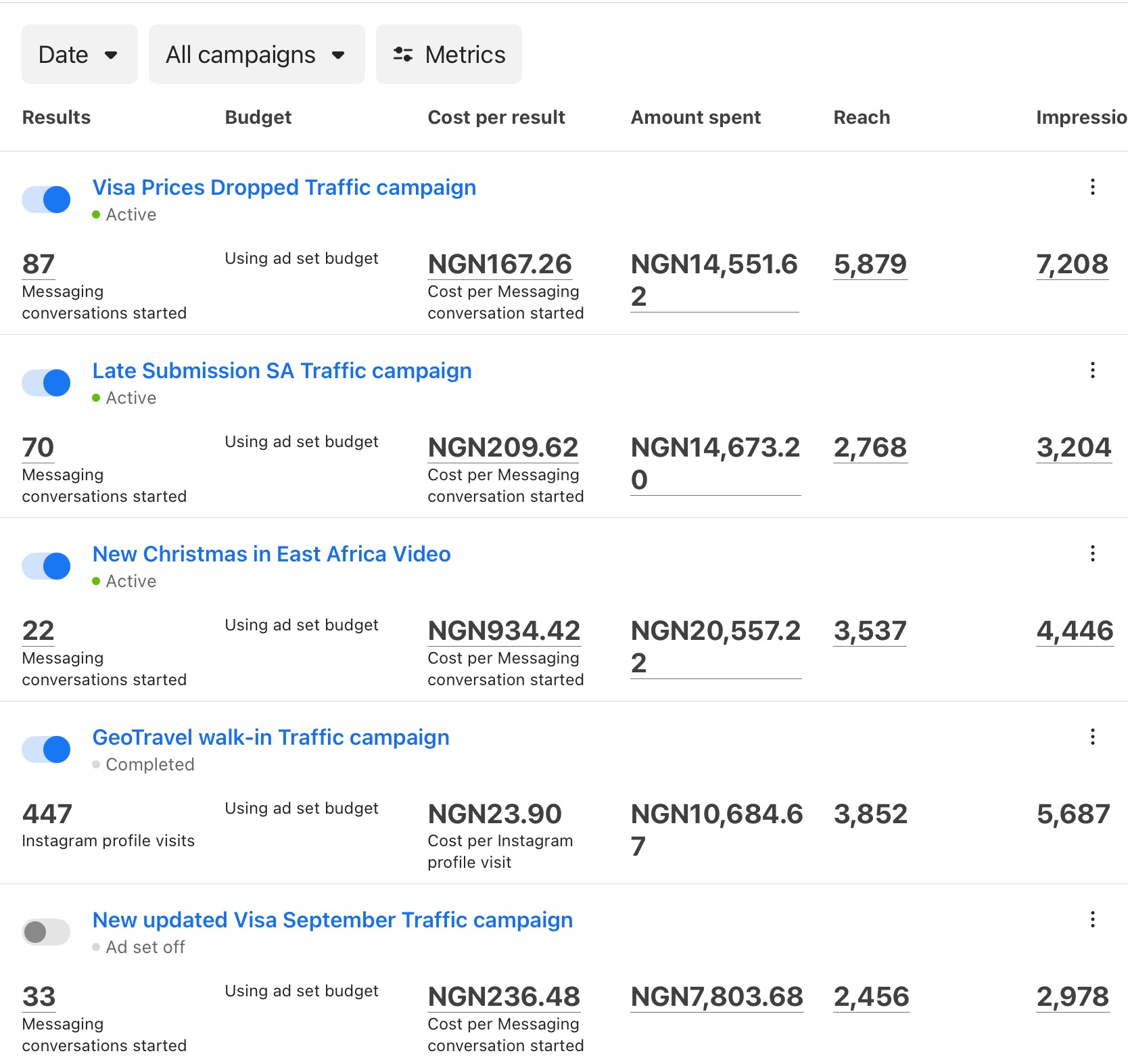The image size is (1128, 1064).
Task: Open three-dot menu for GeoTravel walk-in campaign
Action: click(x=1092, y=737)
